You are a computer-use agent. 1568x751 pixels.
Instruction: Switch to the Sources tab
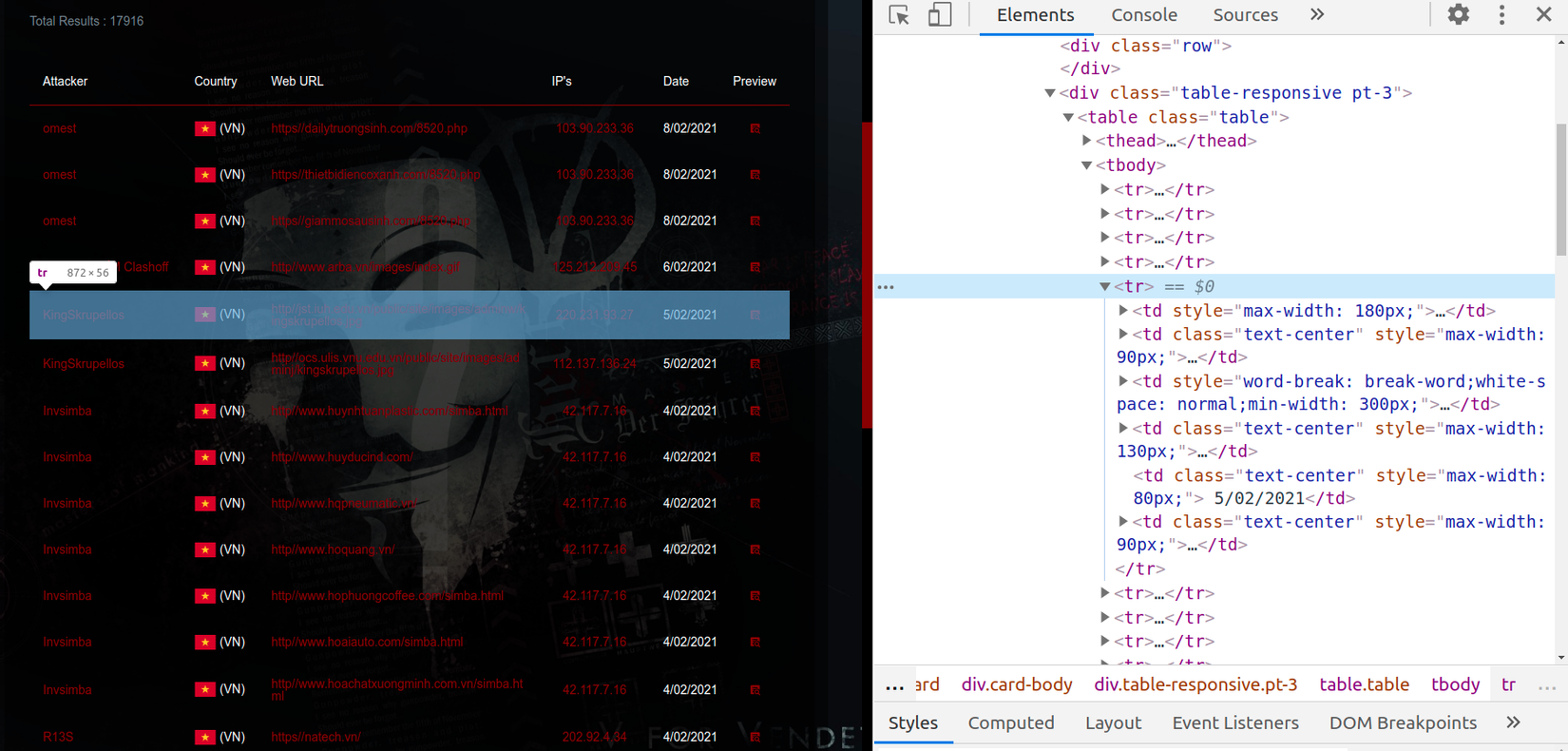(1245, 15)
